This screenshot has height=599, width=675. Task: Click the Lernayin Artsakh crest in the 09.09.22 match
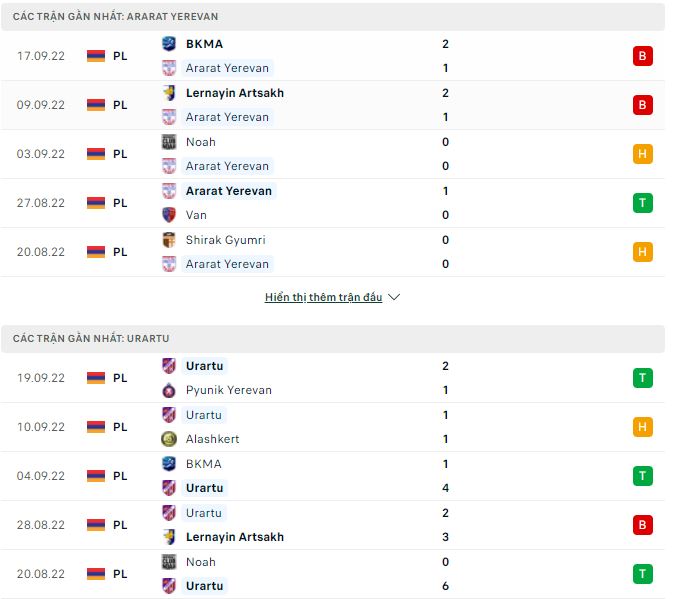[168, 93]
